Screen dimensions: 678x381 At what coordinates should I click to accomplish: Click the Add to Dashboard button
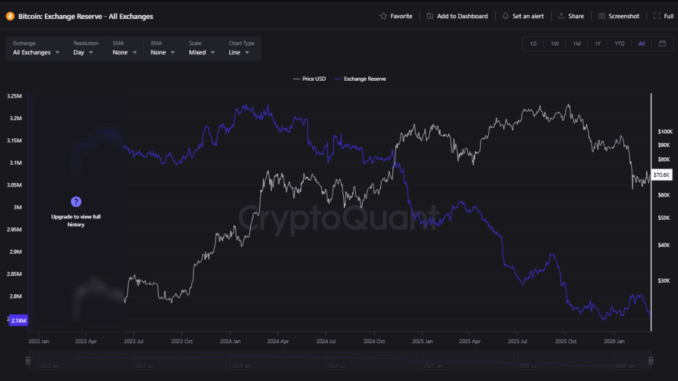457,16
